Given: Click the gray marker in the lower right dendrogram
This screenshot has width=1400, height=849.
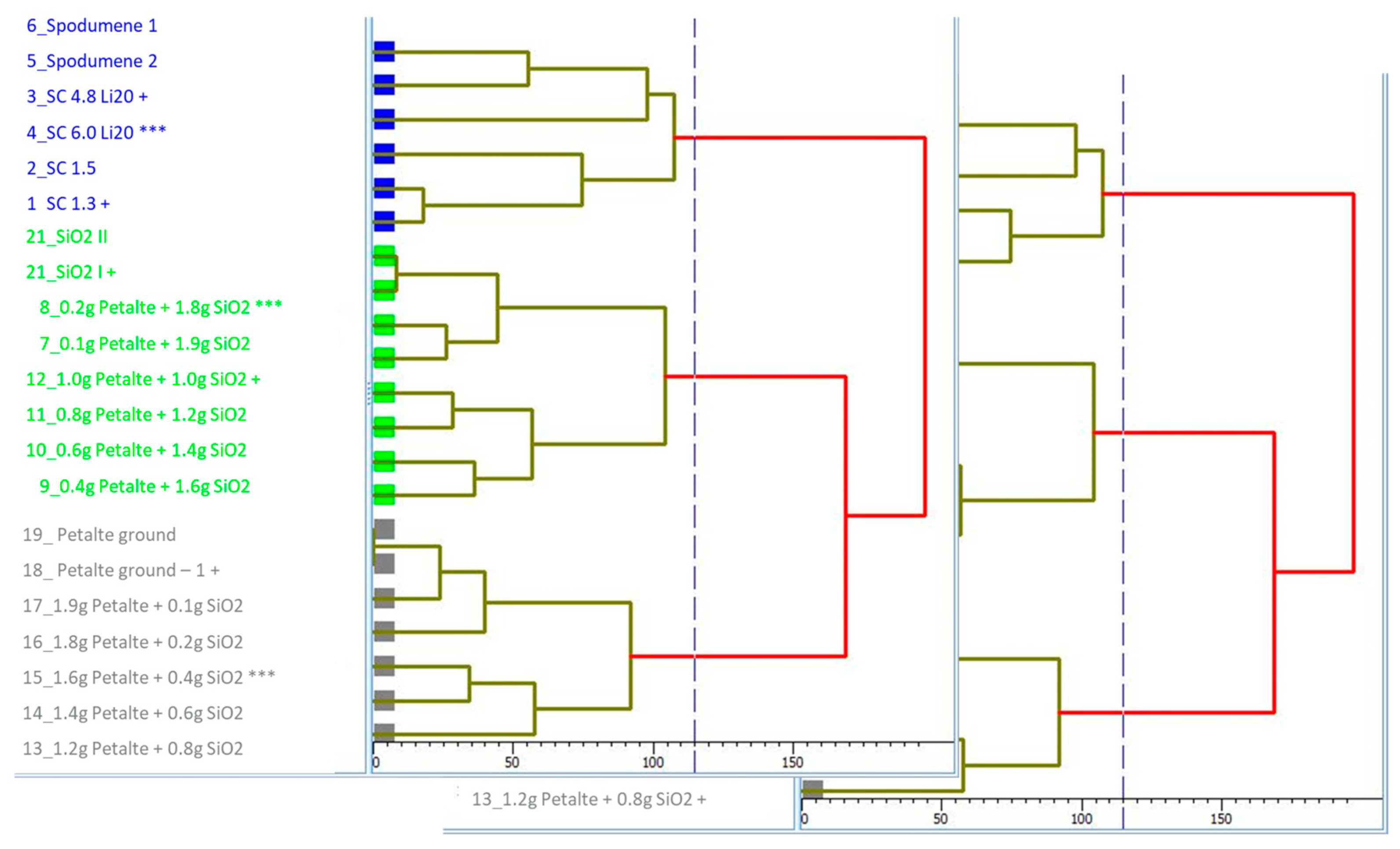Looking at the screenshot, I should pyautogui.click(x=812, y=789).
